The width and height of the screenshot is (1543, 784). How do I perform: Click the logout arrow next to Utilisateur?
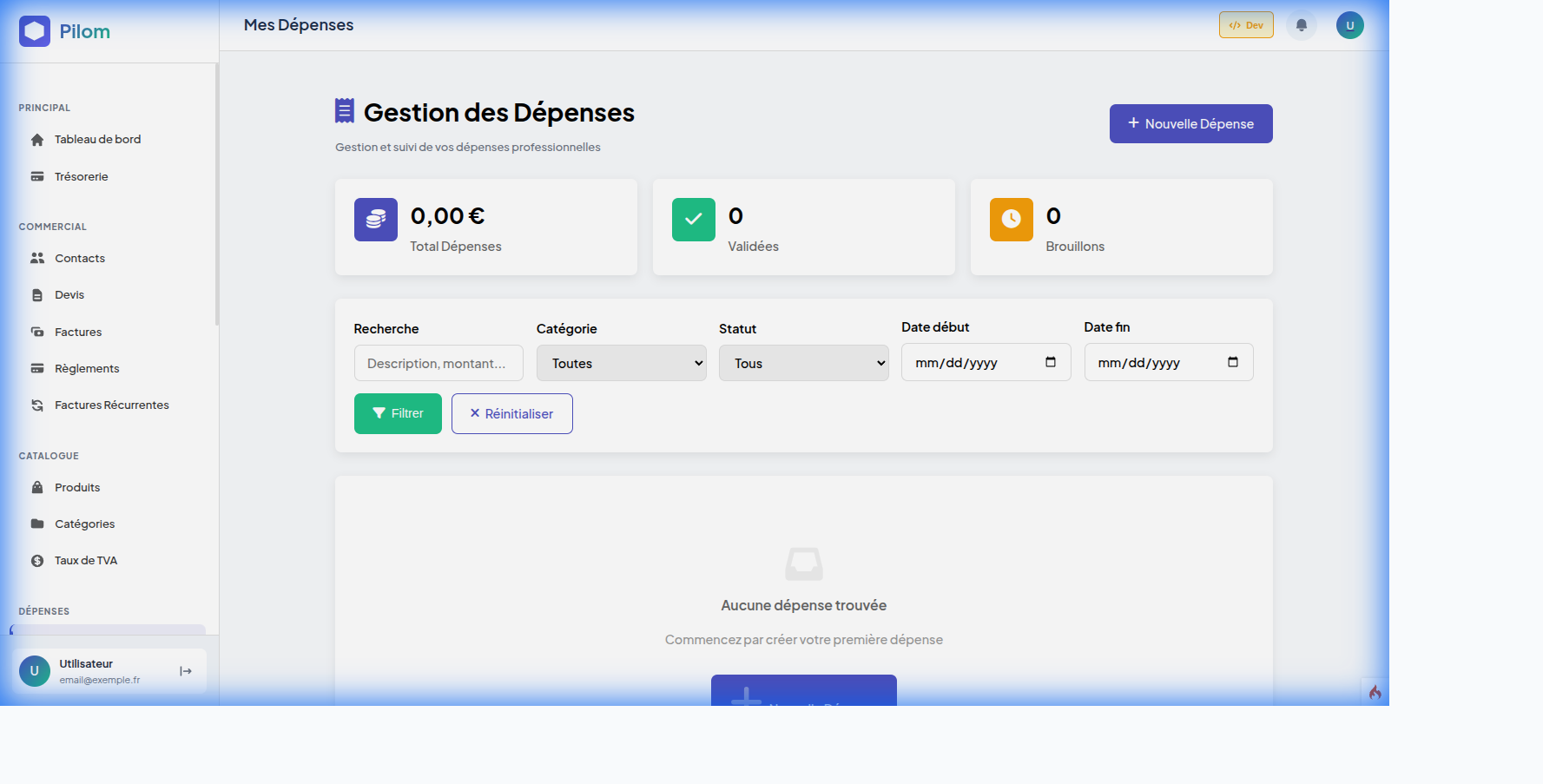tap(185, 670)
